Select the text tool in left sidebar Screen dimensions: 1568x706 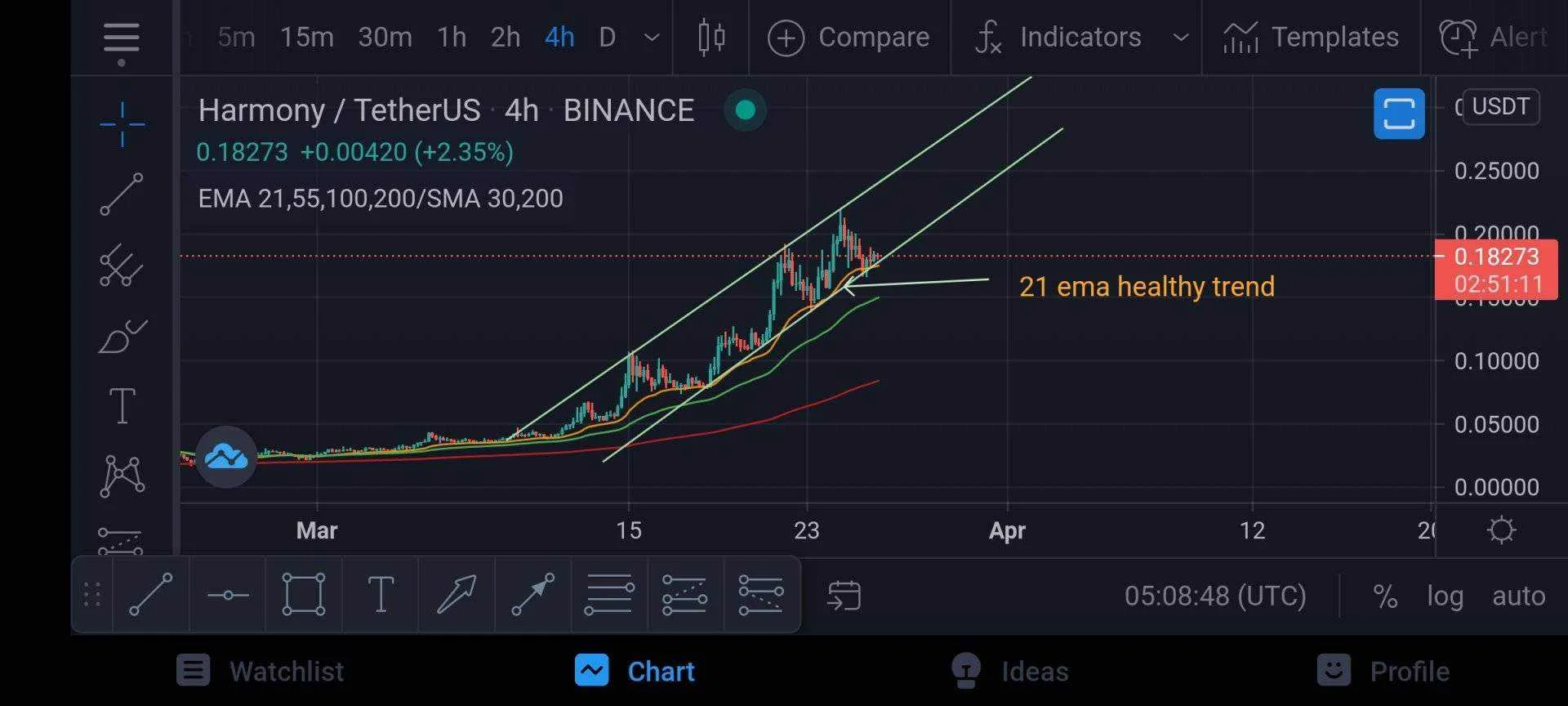[x=122, y=405]
